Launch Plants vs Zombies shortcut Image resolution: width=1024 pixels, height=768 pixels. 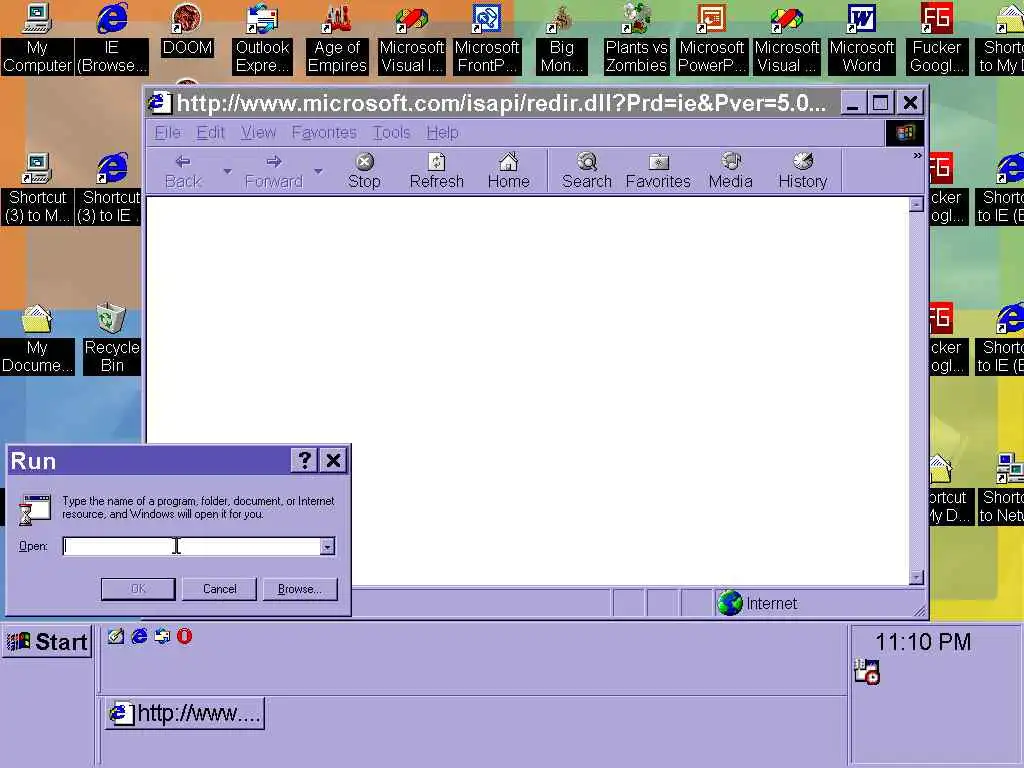point(636,38)
